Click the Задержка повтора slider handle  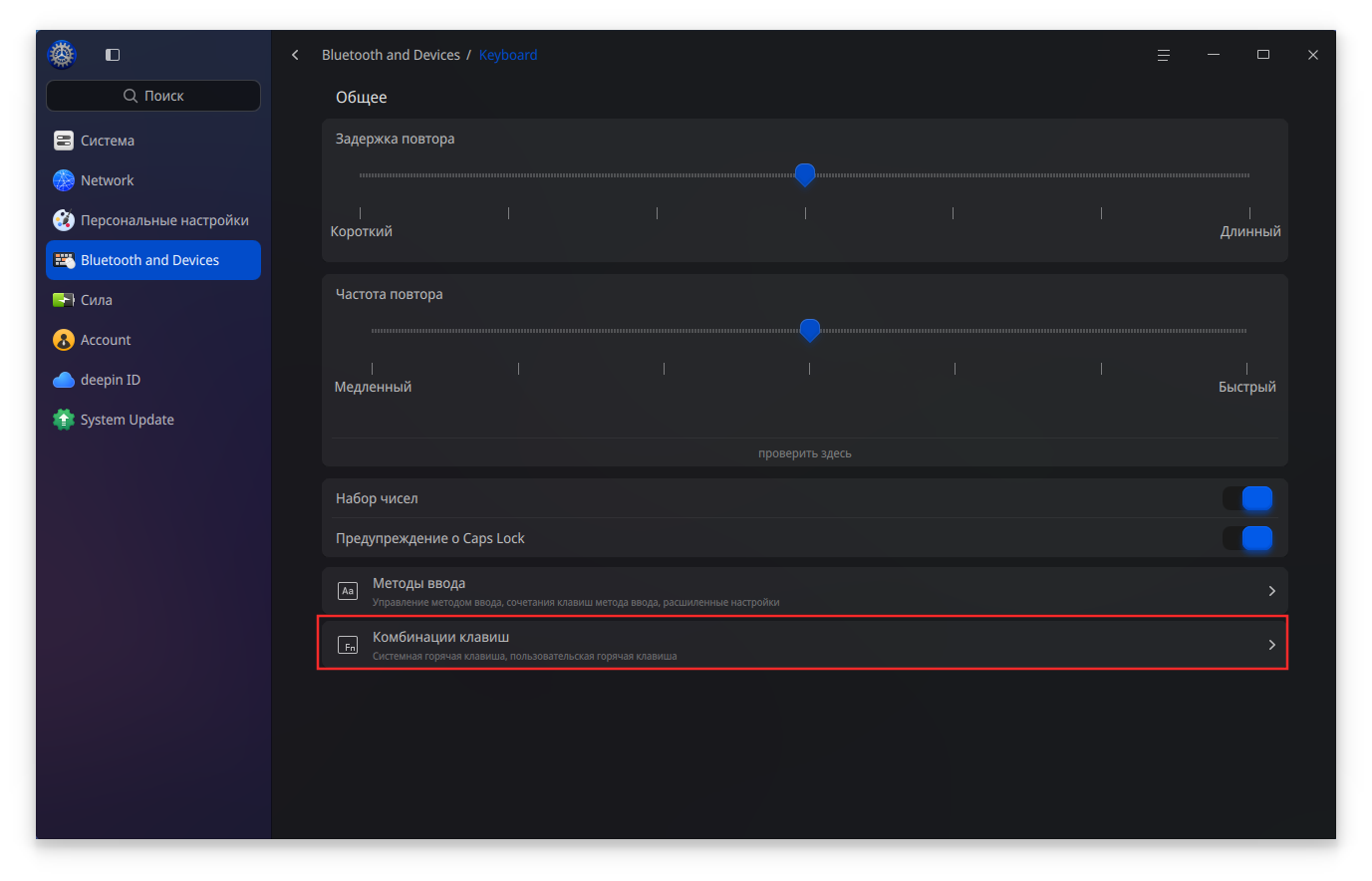pos(805,175)
